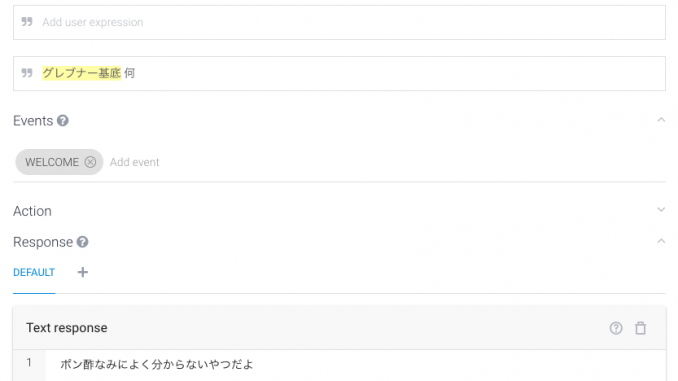Click the Action section heading

coord(32,211)
